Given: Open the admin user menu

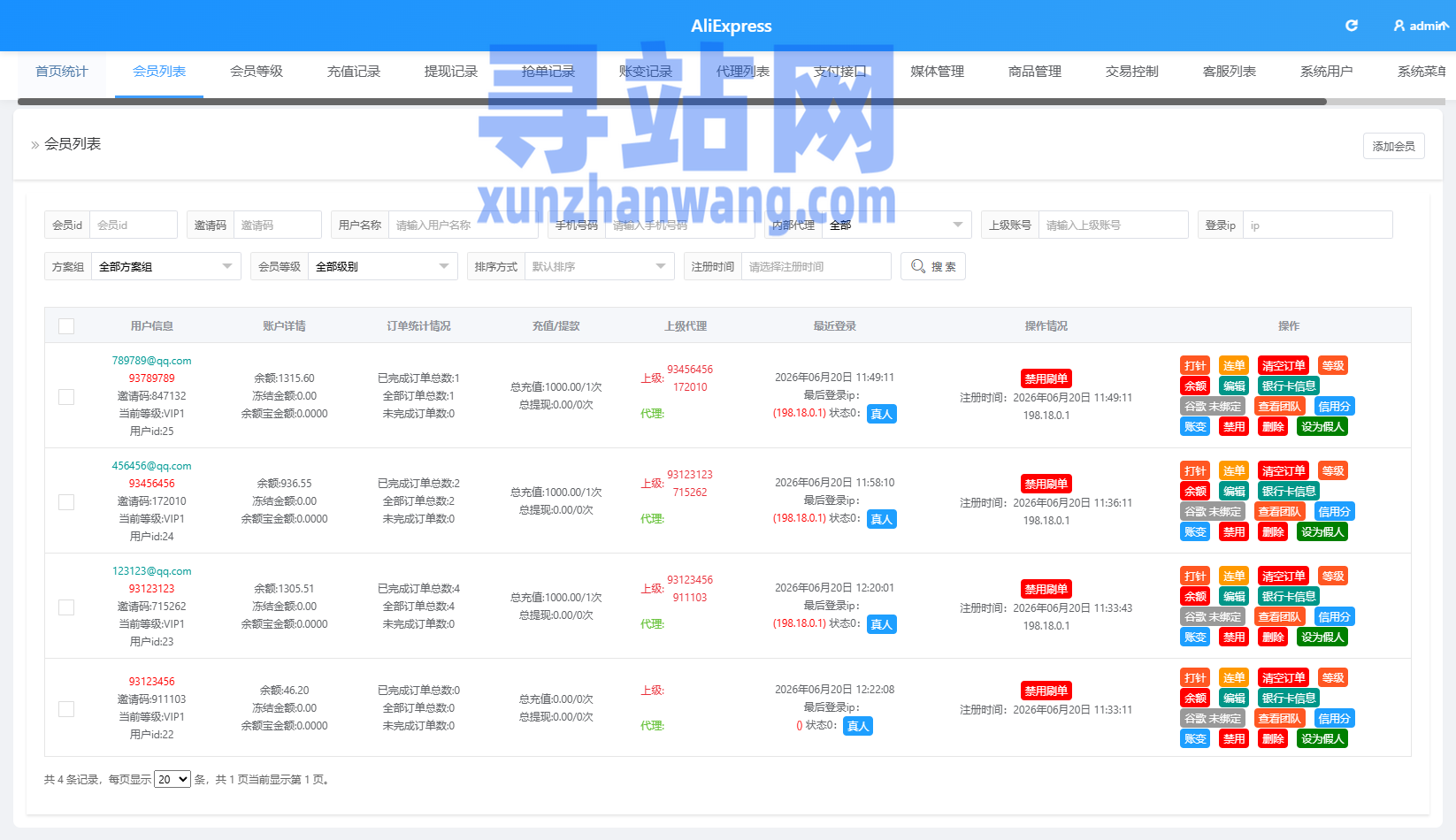Looking at the screenshot, I should pos(1421,26).
